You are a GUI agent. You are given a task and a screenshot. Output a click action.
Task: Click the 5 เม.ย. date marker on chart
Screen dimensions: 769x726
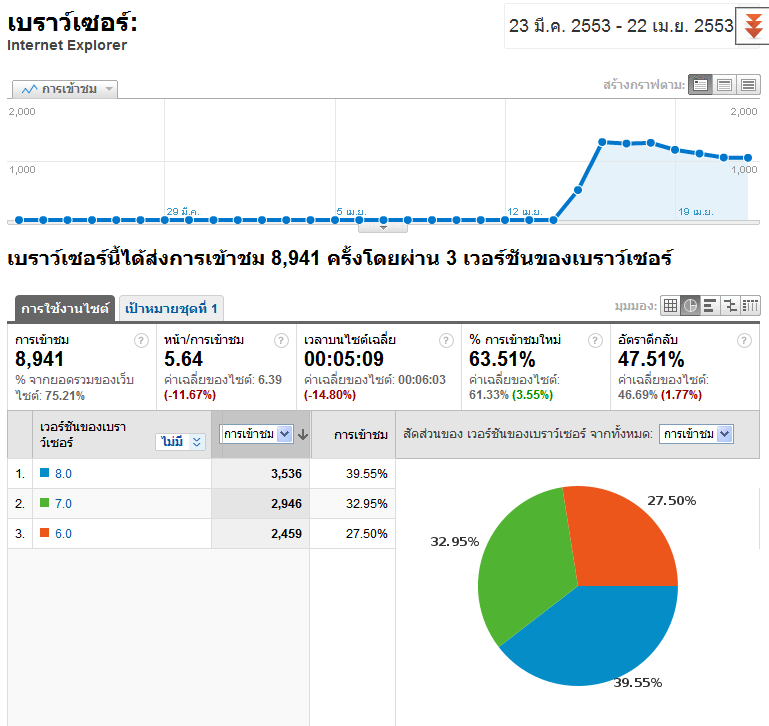[x=351, y=211]
